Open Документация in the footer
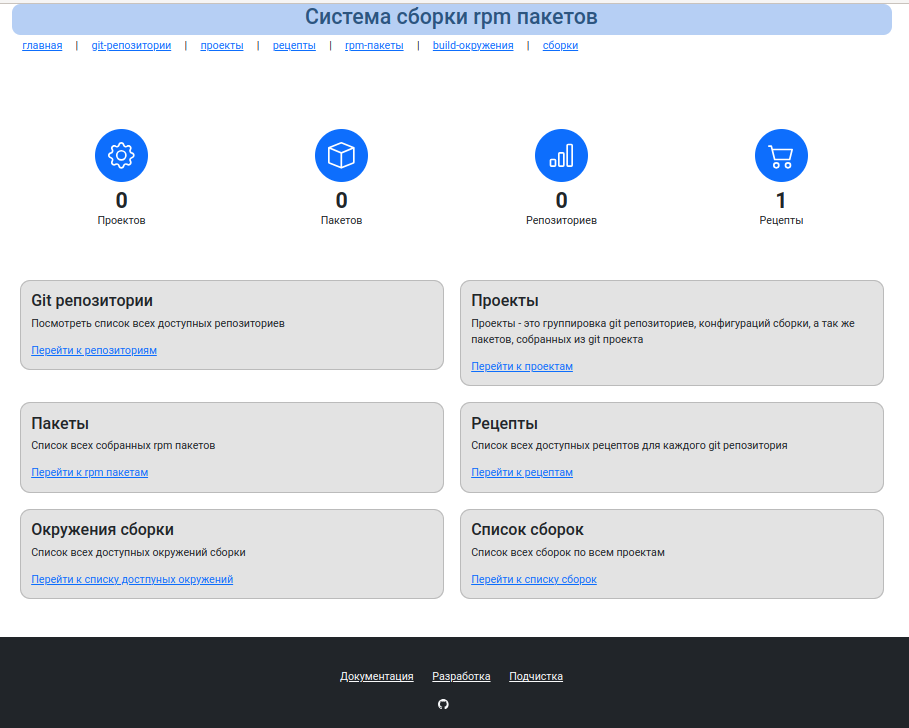This screenshot has width=909, height=728. pos(377,676)
